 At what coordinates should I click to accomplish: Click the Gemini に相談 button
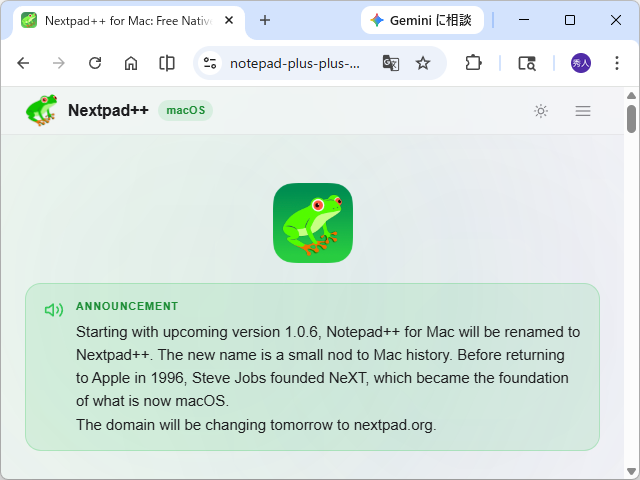pos(422,20)
